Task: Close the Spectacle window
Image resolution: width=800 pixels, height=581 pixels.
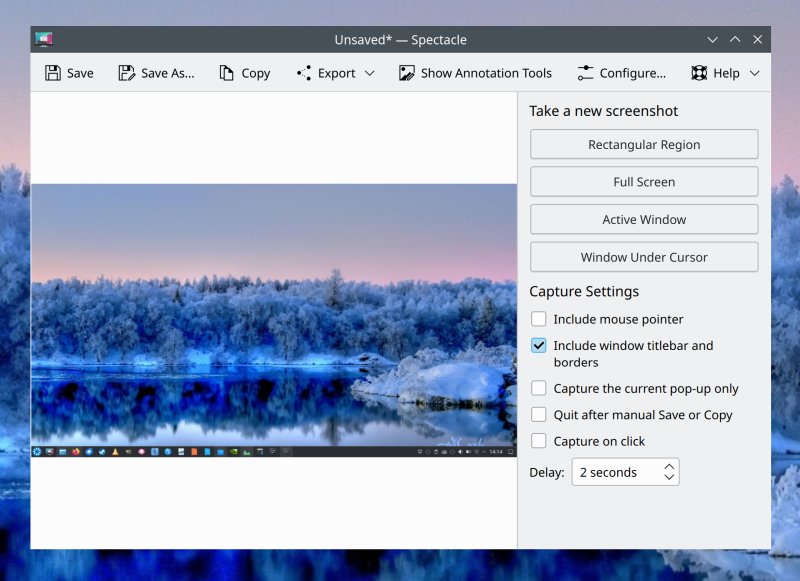Action: [x=758, y=39]
